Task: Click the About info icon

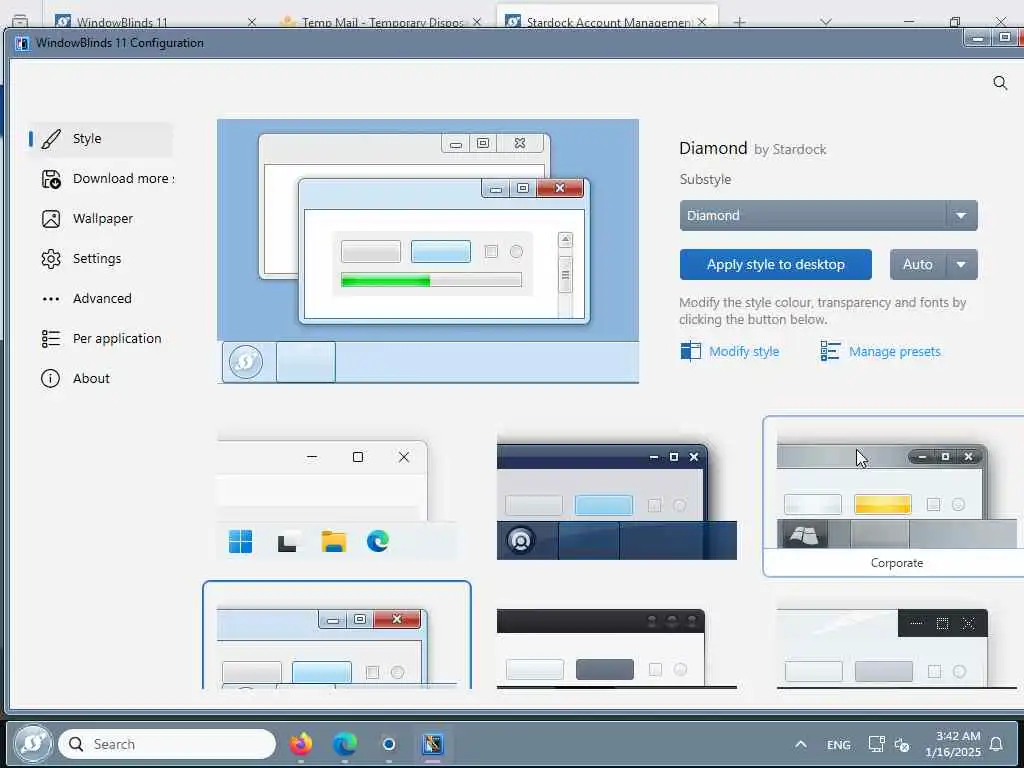Action: click(50, 379)
